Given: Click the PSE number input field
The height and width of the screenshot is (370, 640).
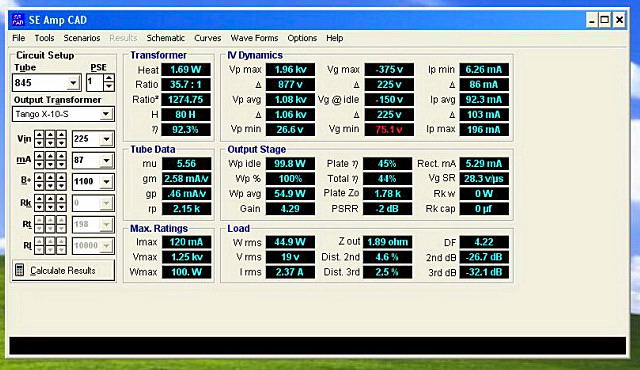Looking at the screenshot, I should click(x=95, y=82).
